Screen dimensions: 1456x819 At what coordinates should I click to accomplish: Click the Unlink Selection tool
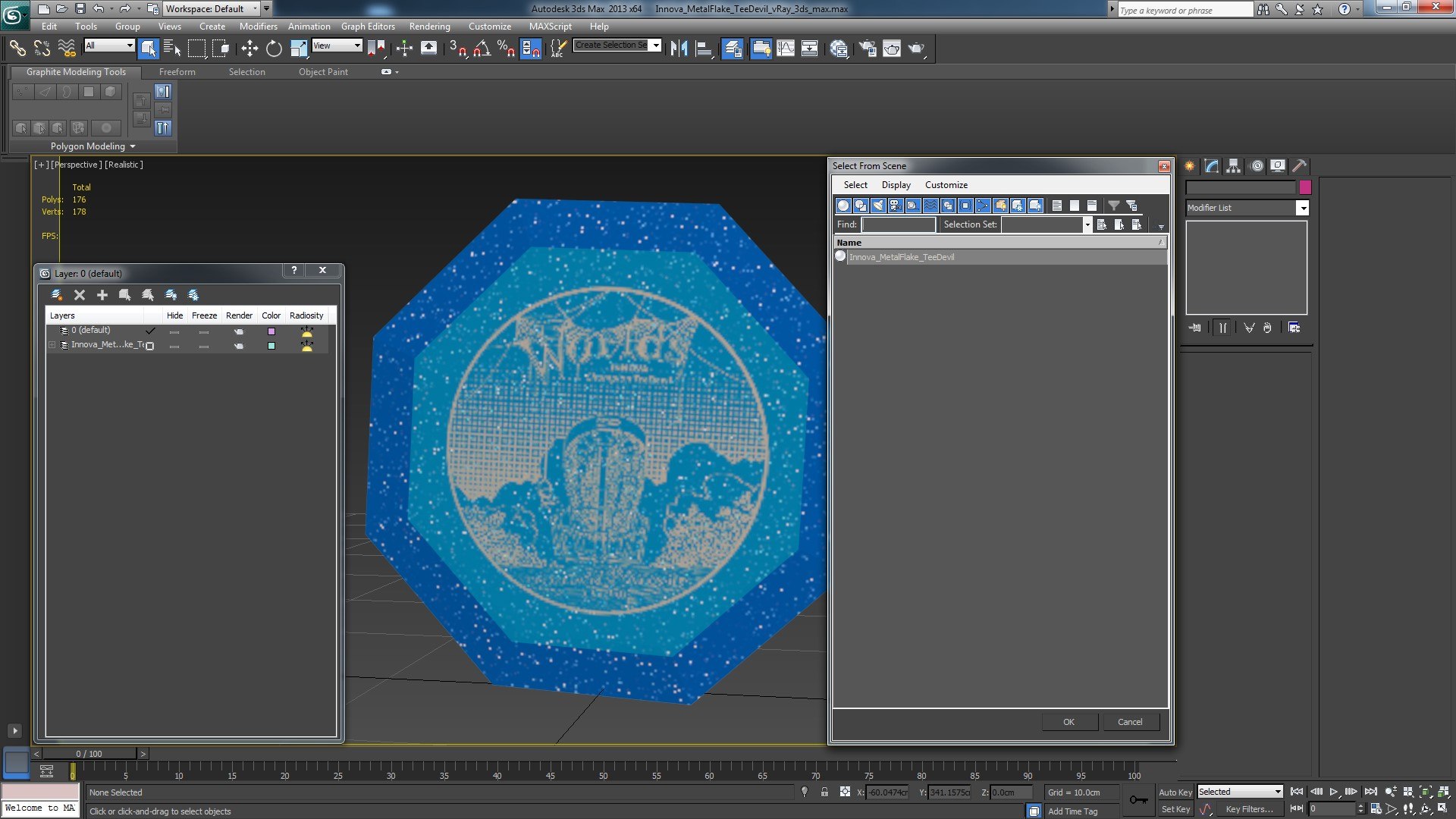(42, 49)
